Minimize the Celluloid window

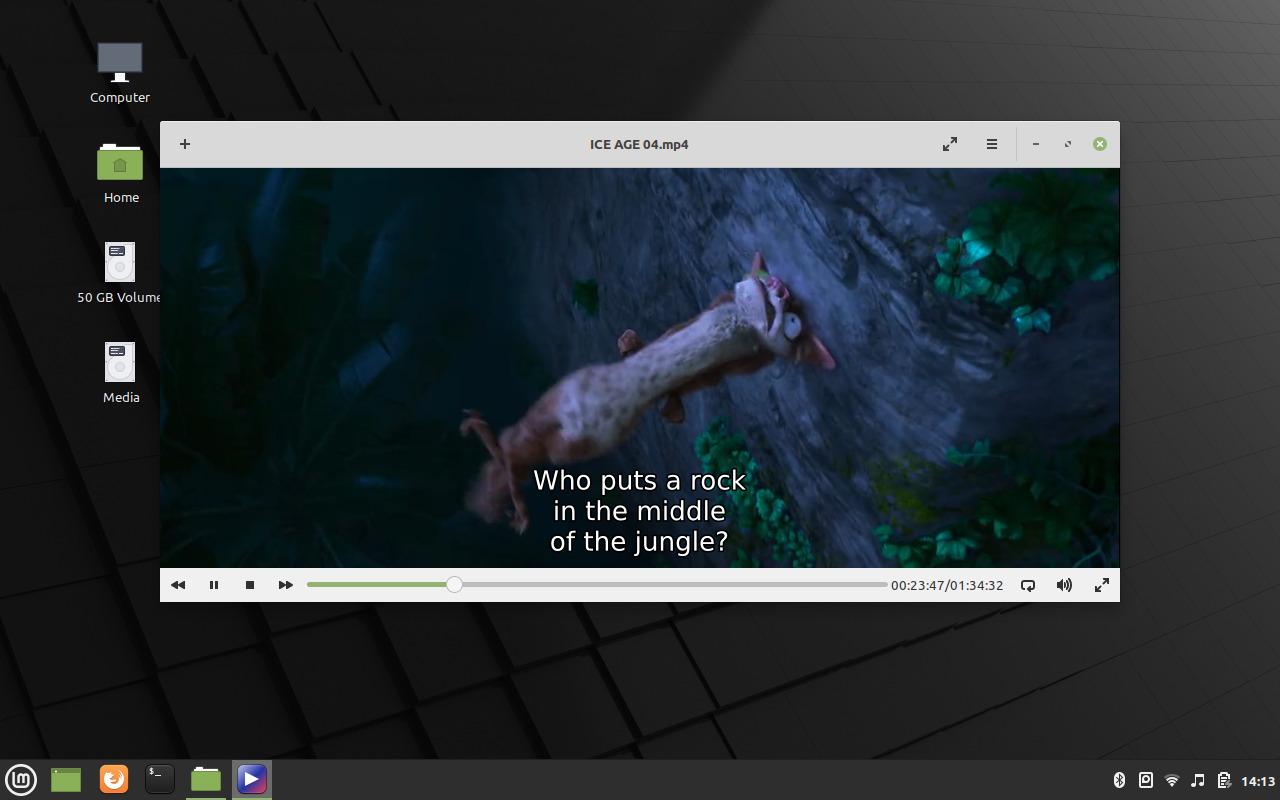(x=1036, y=144)
